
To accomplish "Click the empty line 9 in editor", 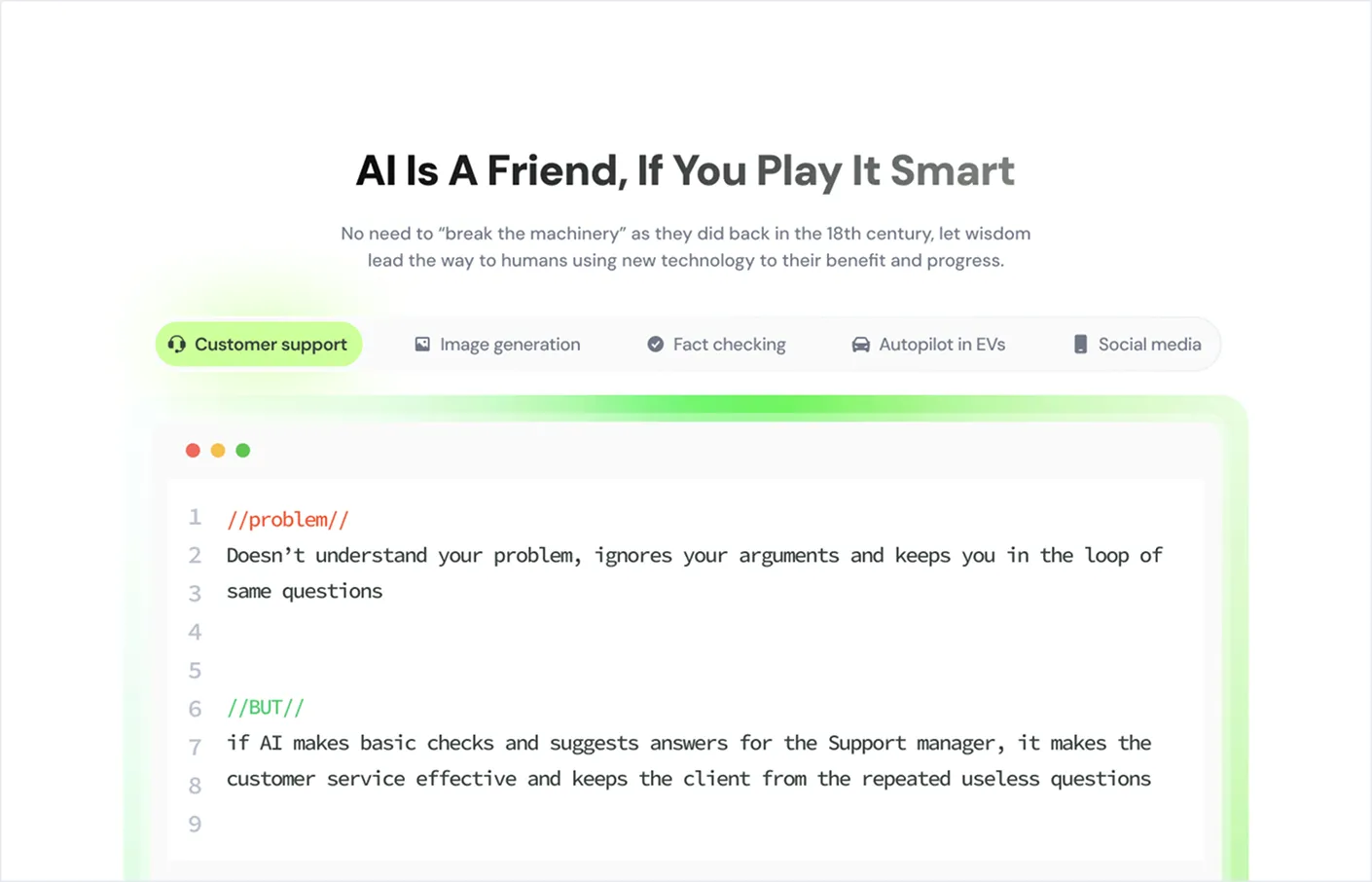I will [681, 825].
